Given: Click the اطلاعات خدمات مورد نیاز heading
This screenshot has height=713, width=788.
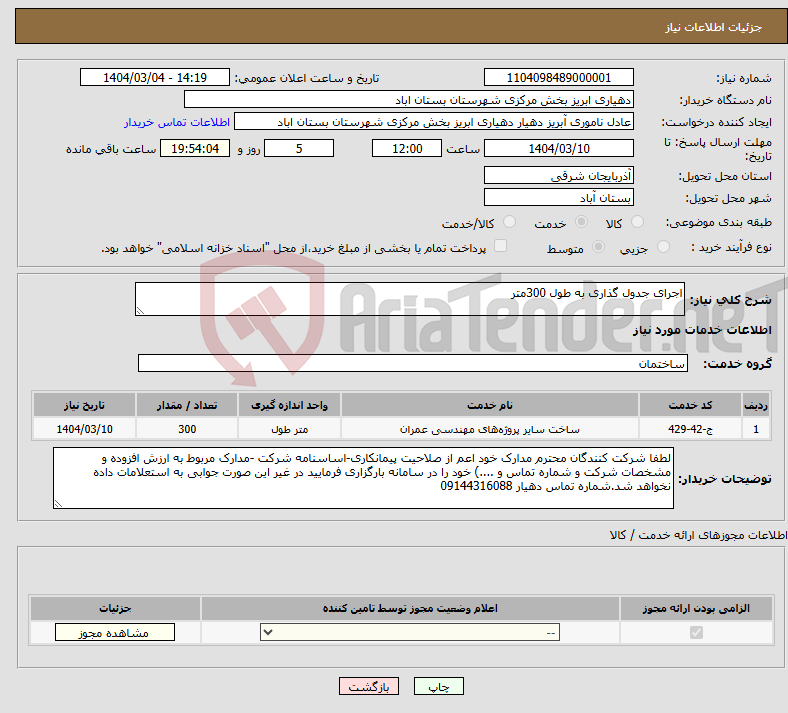Looking at the screenshot, I should (x=702, y=330).
